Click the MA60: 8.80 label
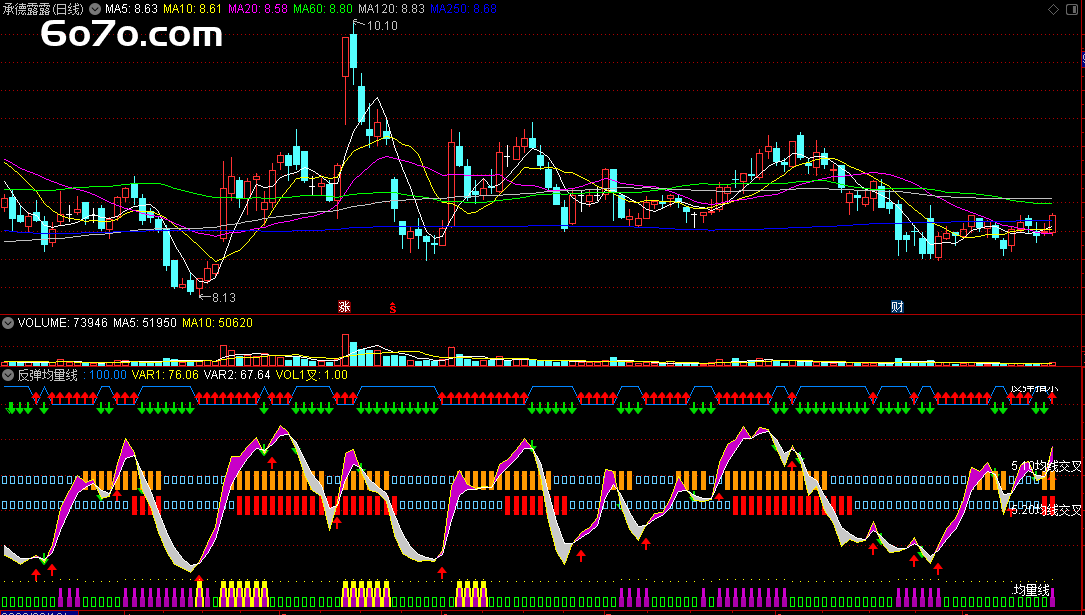1085x615 pixels. [322, 9]
